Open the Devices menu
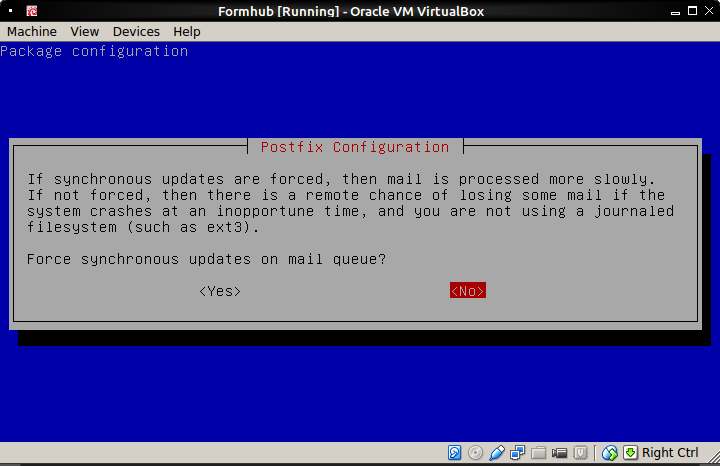Viewport: 720px width, 466px height. (x=136, y=32)
